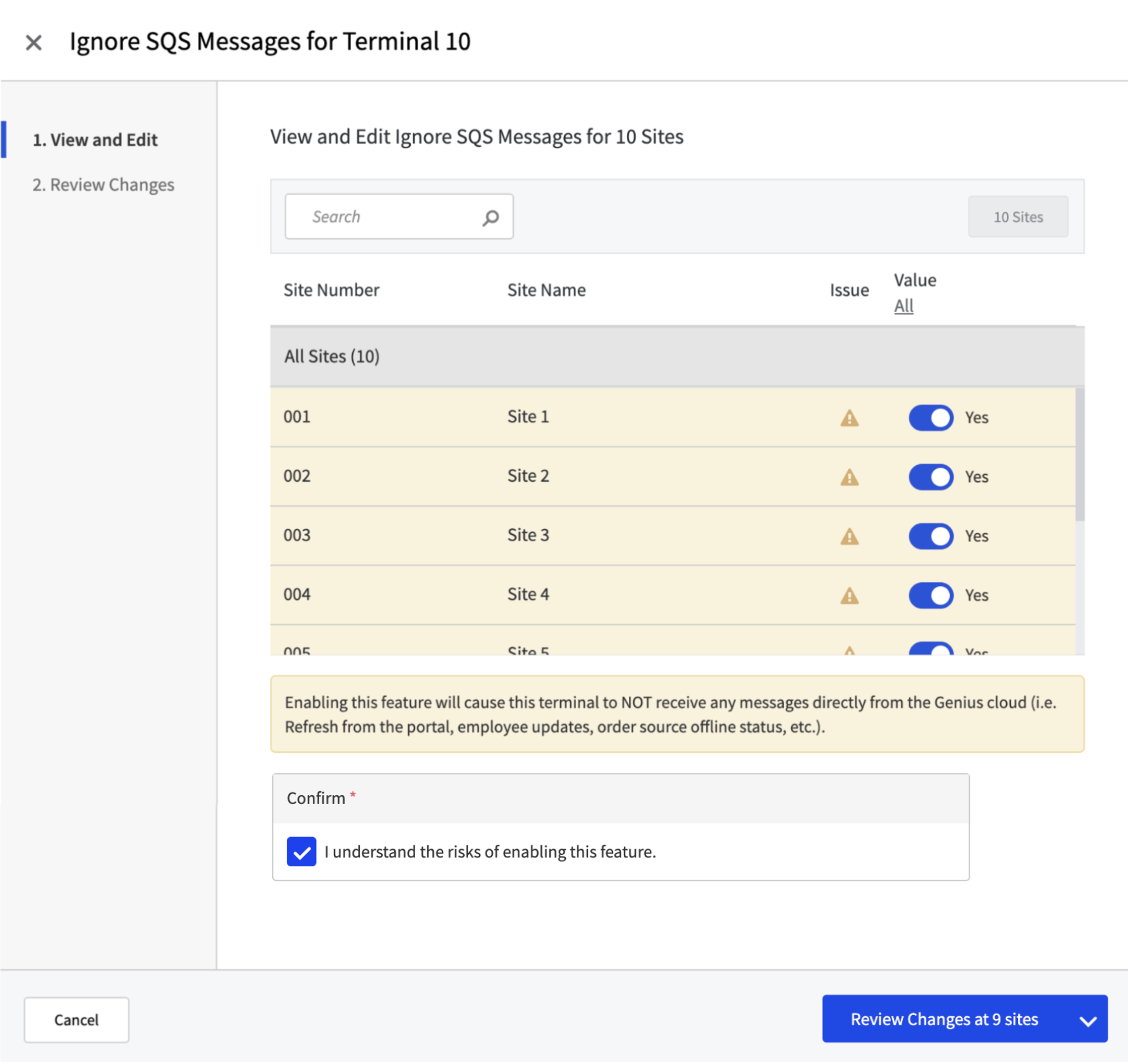Screen dimensions: 1128x1064
Task: Click the All Sites (10) group row
Action: pyautogui.click(x=677, y=357)
